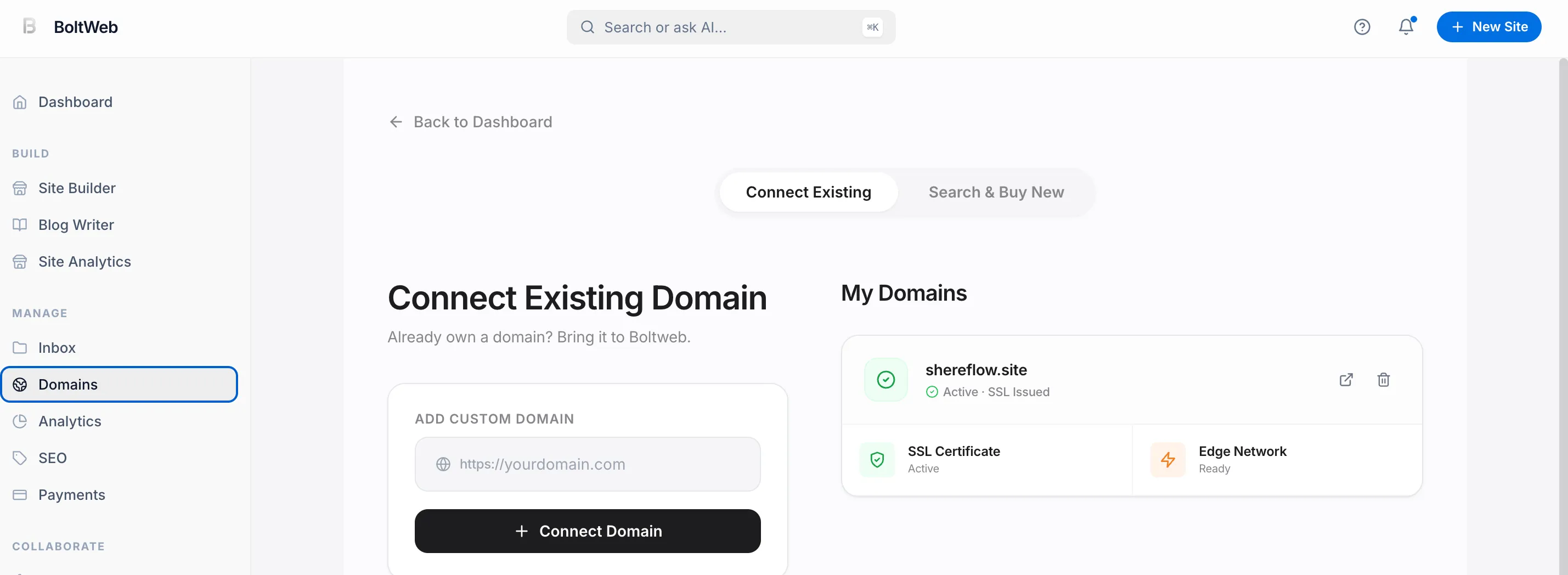Open shereflow.site in external link icon
This screenshot has width=1568, height=575.
click(1346, 380)
